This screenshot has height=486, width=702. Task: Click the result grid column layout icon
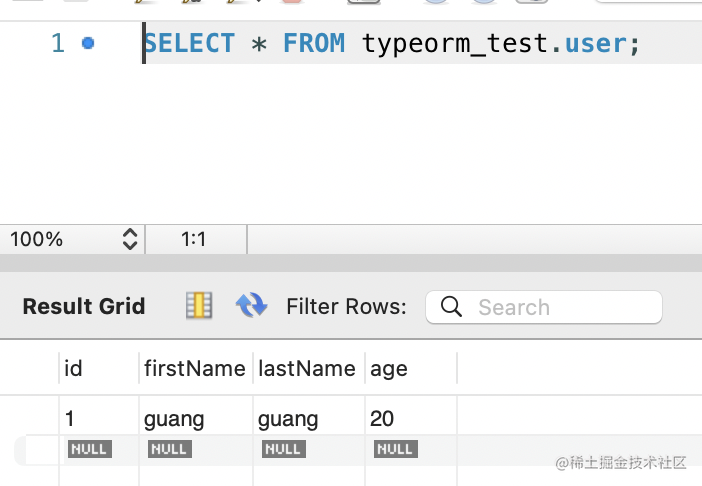click(x=199, y=306)
